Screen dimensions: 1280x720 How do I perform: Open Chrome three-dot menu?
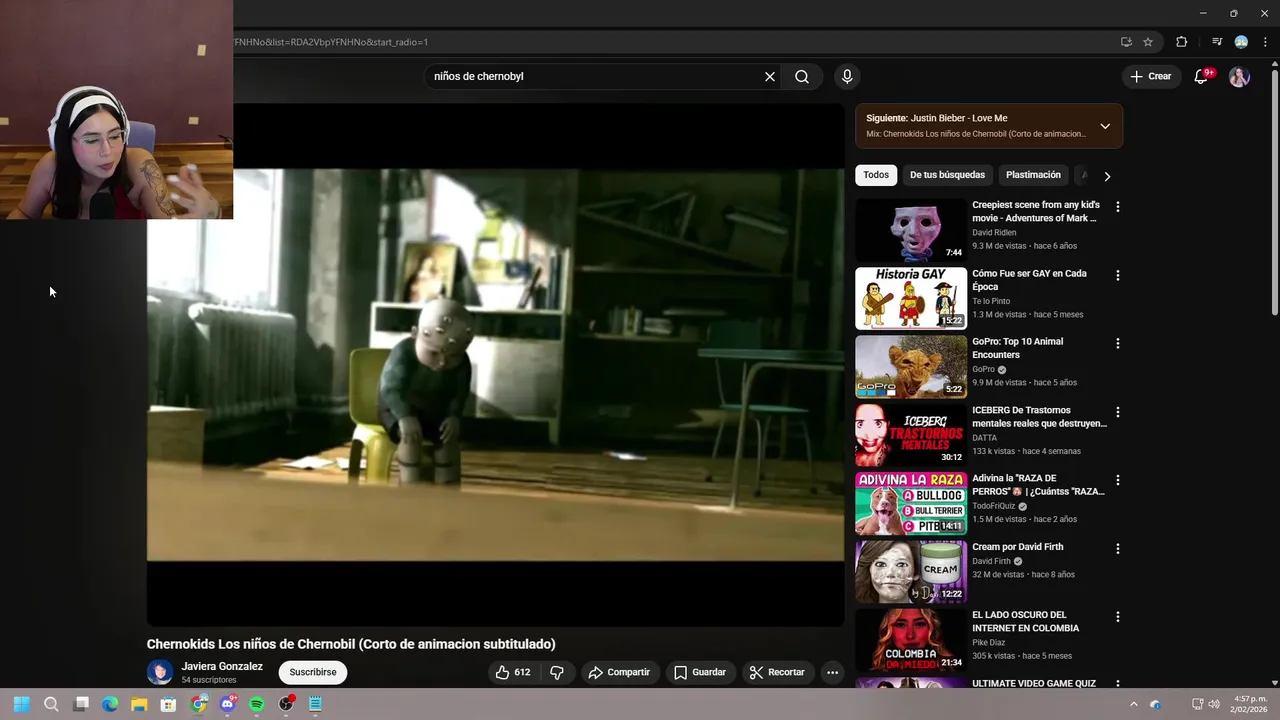point(1265,42)
